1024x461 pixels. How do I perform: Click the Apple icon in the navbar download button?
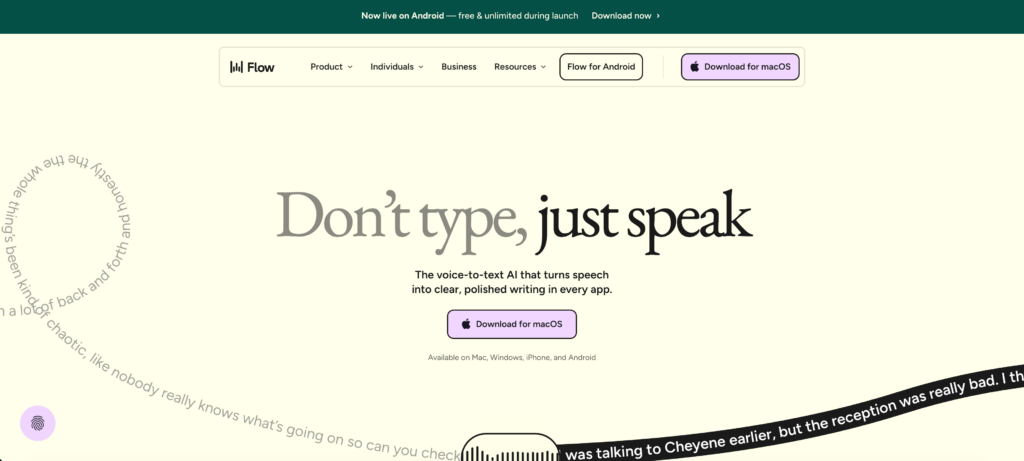pyautogui.click(x=695, y=67)
